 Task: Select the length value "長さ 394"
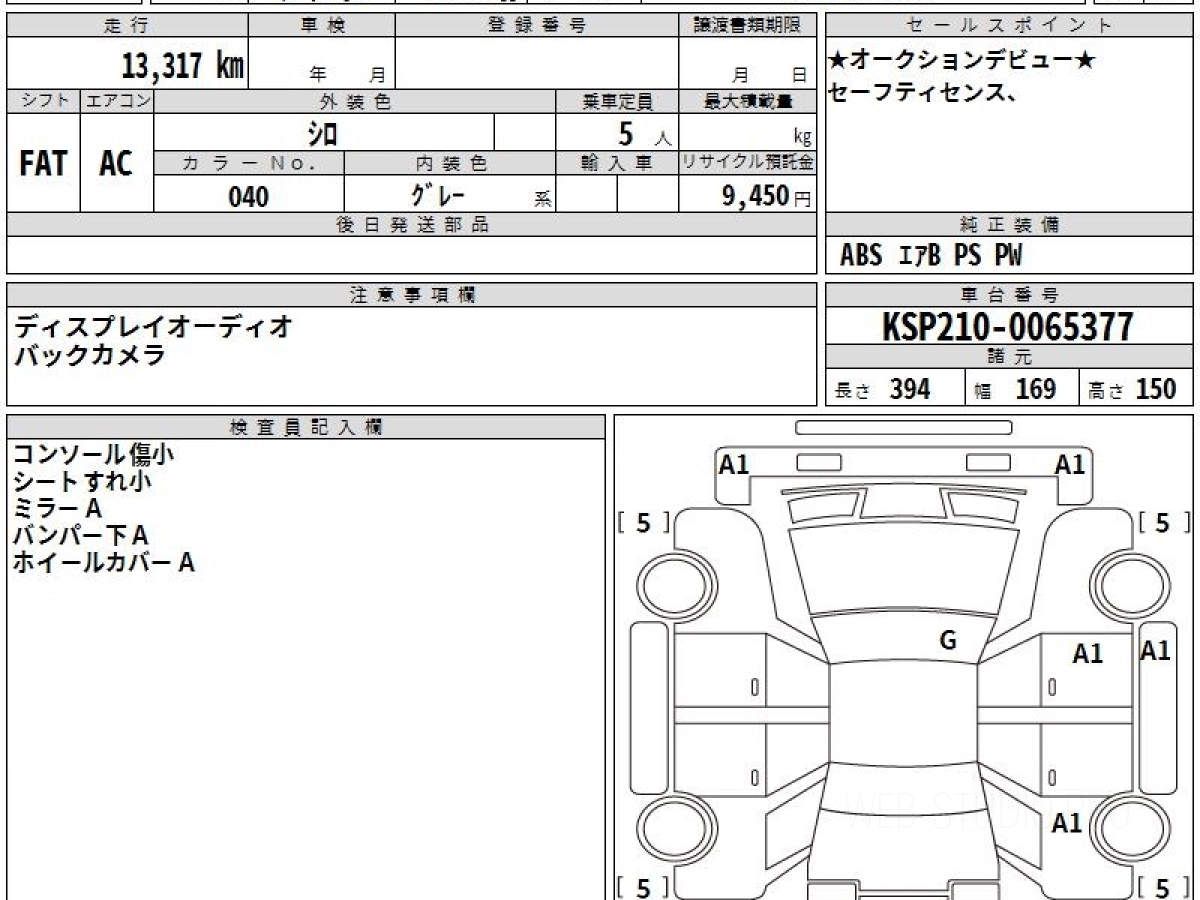[883, 389]
